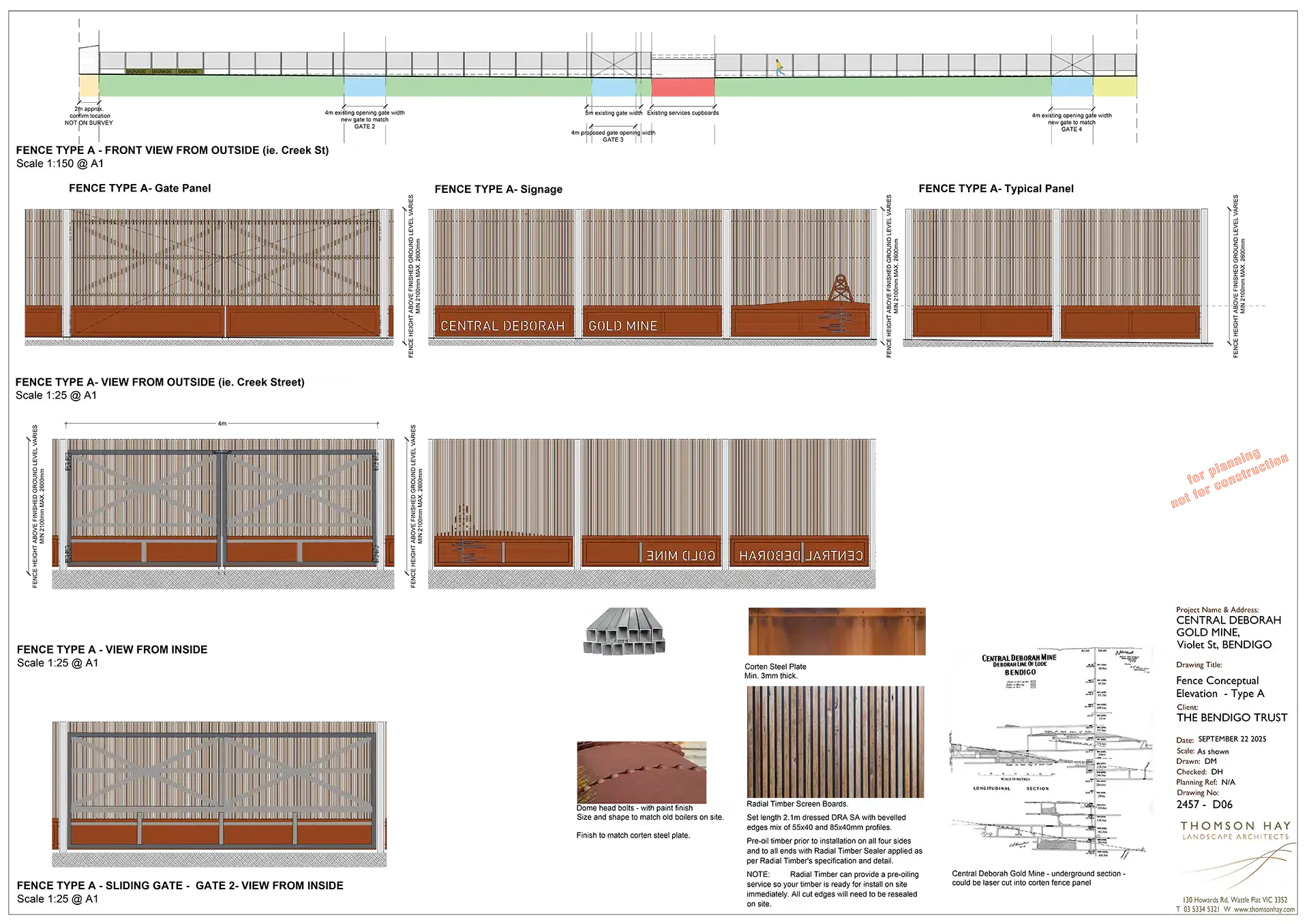The image size is (1309, 924).
Task: Click the date 'SEPTEMBER 22 2025'
Action: pos(1232,739)
